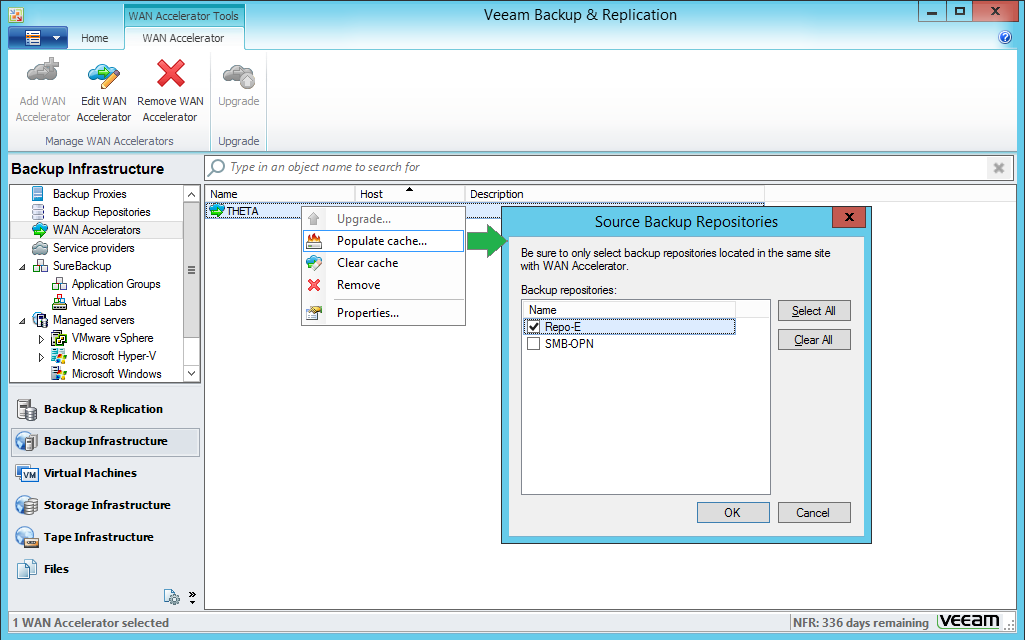Open the Backup Infrastructure view
1025x640 pixels.
[x=105, y=441]
